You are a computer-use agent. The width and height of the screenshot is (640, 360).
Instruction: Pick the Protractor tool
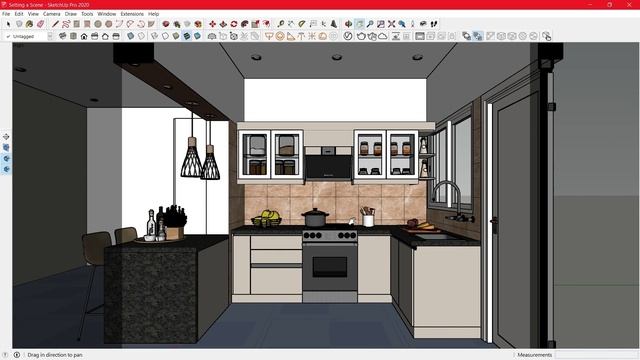tap(302, 24)
